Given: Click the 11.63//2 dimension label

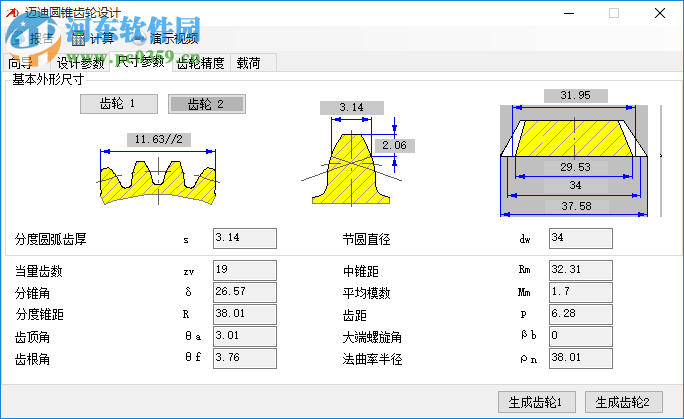Looking at the screenshot, I should pos(159,140).
